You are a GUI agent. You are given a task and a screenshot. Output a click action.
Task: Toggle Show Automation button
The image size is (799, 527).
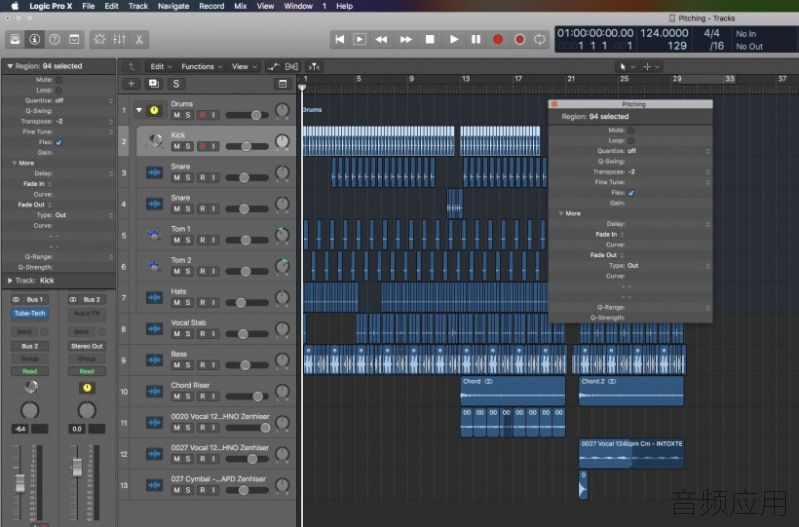coord(274,67)
